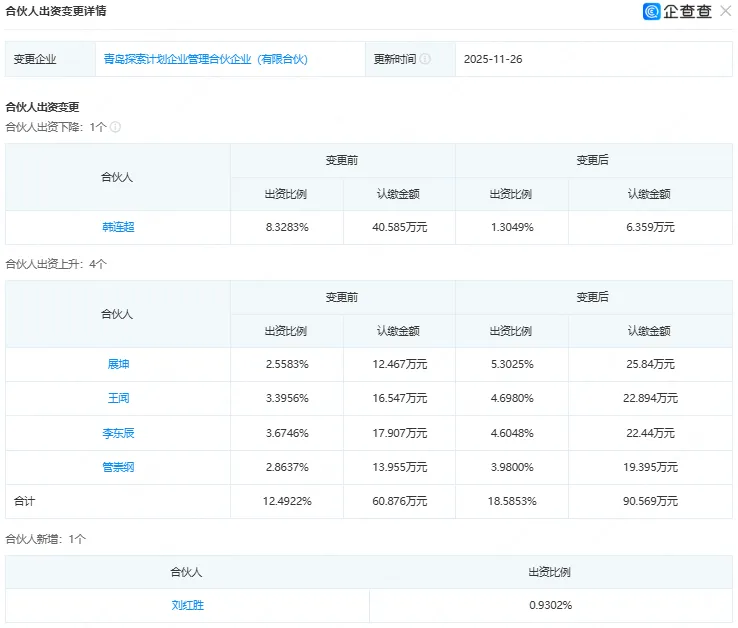This screenshot has width=738, height=628.
Task: Open partner 展坤's profile link
Action: pyautogui.click(x=118, y=364)
